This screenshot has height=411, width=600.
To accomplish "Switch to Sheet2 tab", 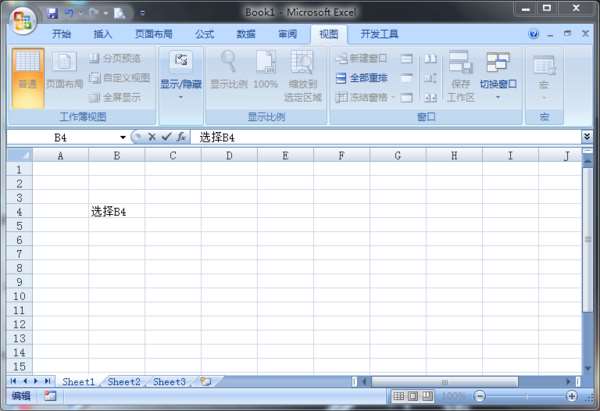I will pyautogui.click(x=124, y=382).
